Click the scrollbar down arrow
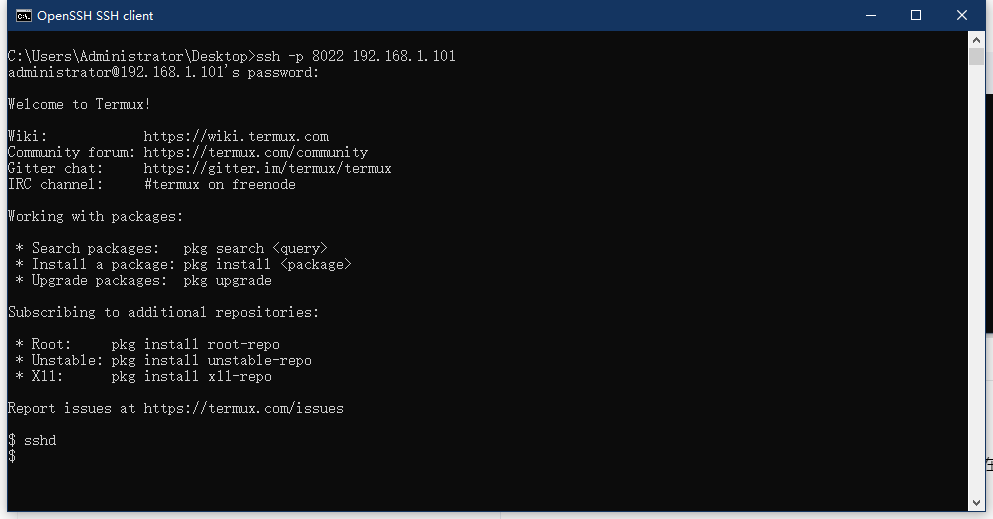This screenshot has height=519, width=993. [x=977, y=502]
